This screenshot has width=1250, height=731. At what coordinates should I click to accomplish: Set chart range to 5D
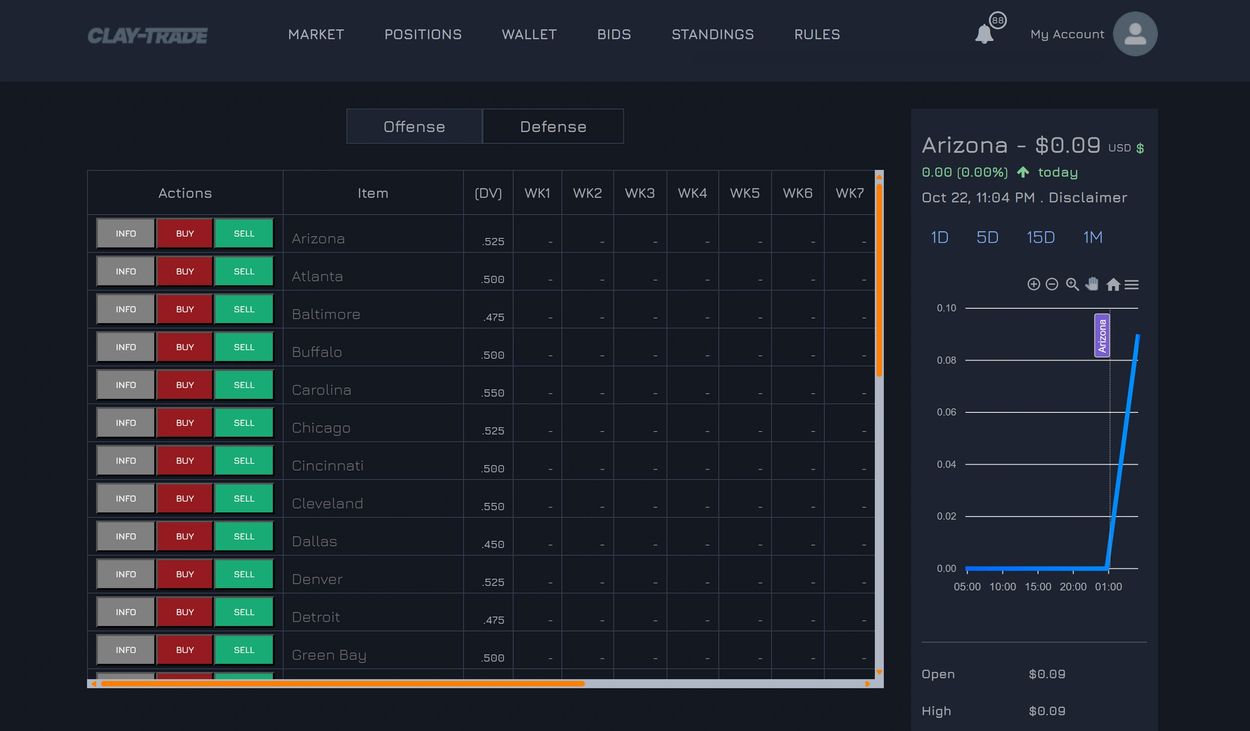(987, 237)
